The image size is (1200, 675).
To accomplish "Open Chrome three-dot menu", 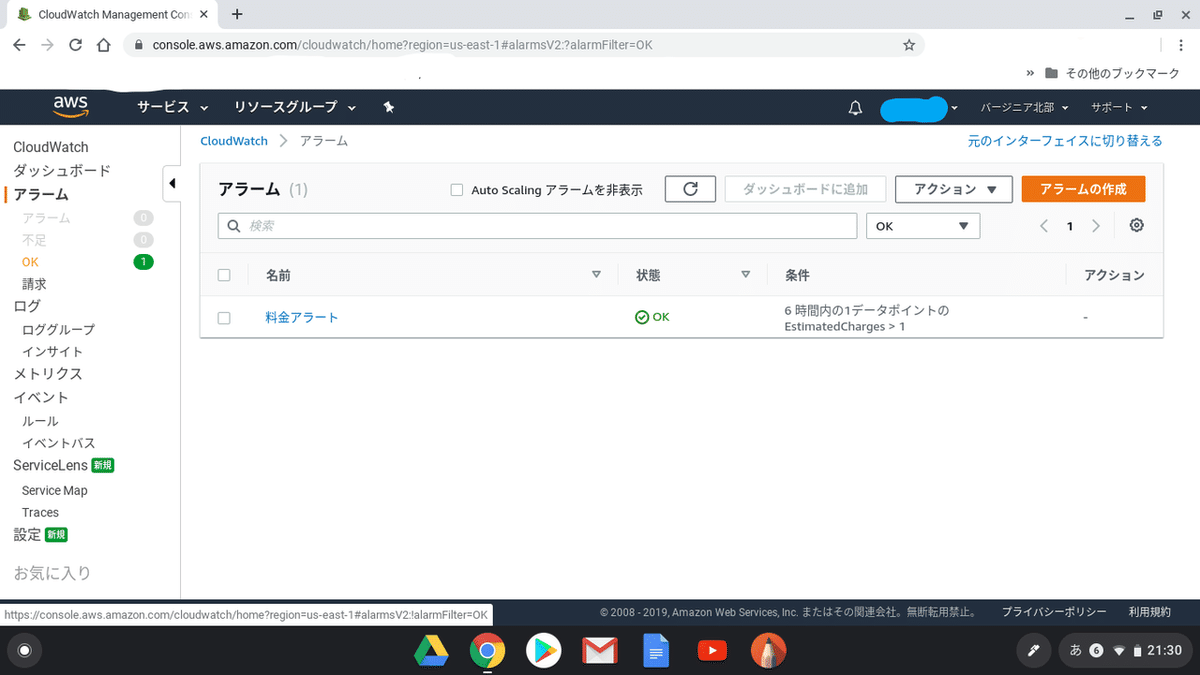I will pos(1182,45).
